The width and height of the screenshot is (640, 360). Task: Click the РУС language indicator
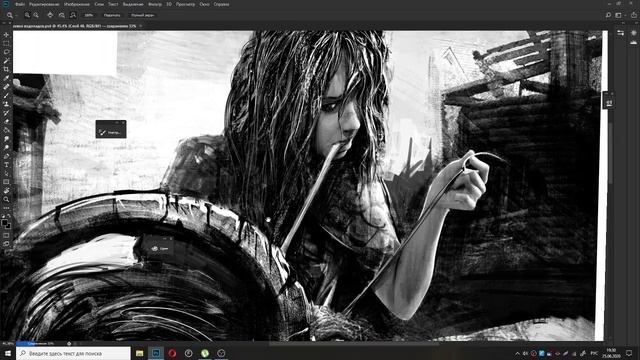594,353
